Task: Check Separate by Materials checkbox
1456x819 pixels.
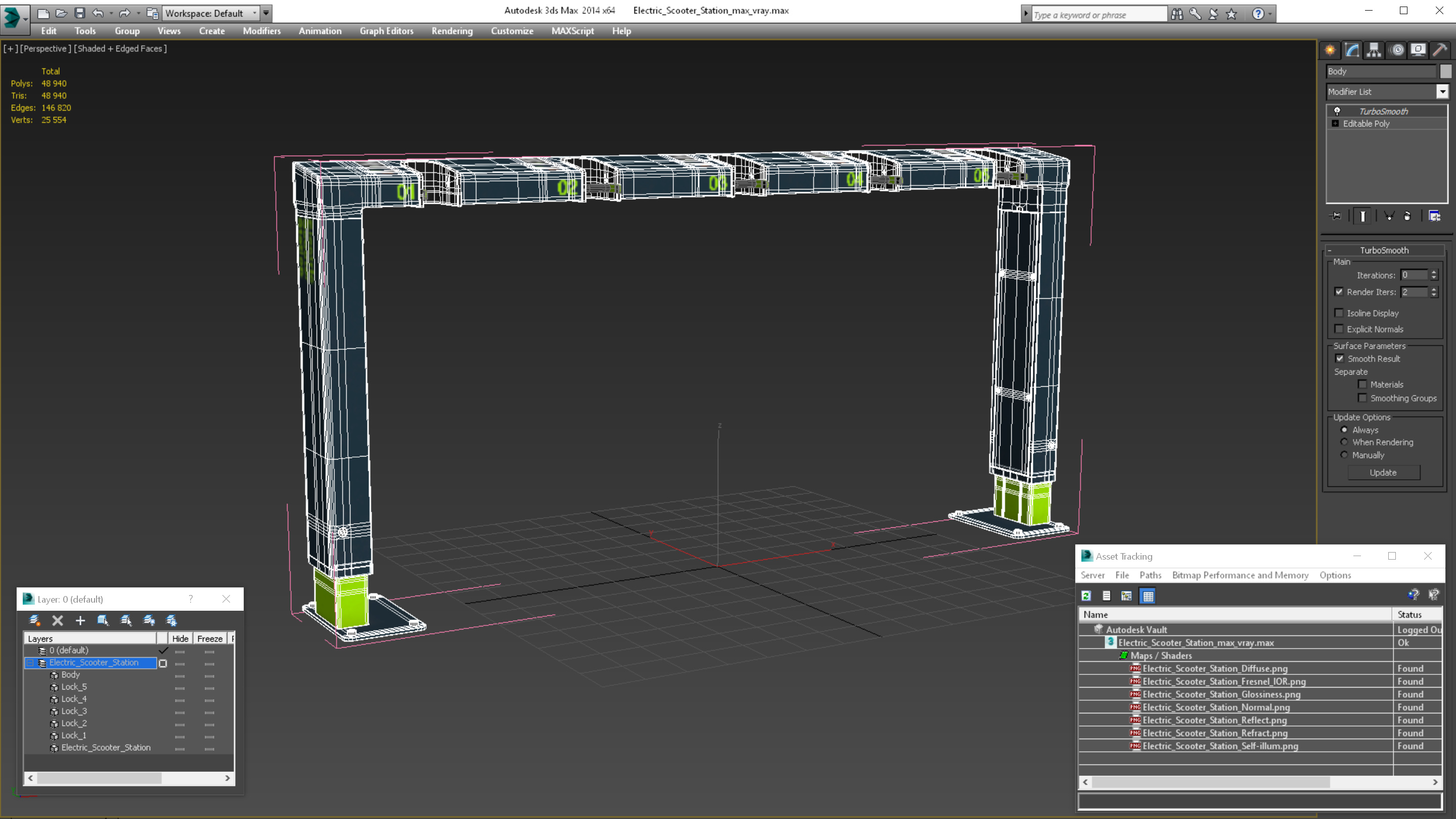Action: tap(1362, 384)
